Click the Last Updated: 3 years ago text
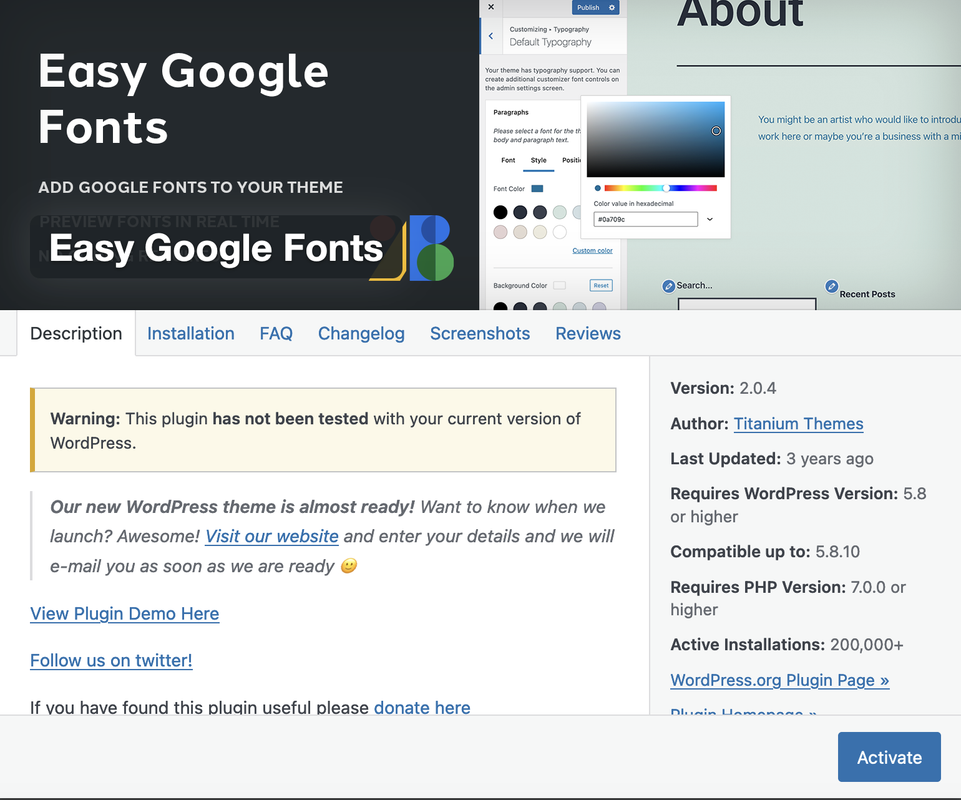 [772, 459]
